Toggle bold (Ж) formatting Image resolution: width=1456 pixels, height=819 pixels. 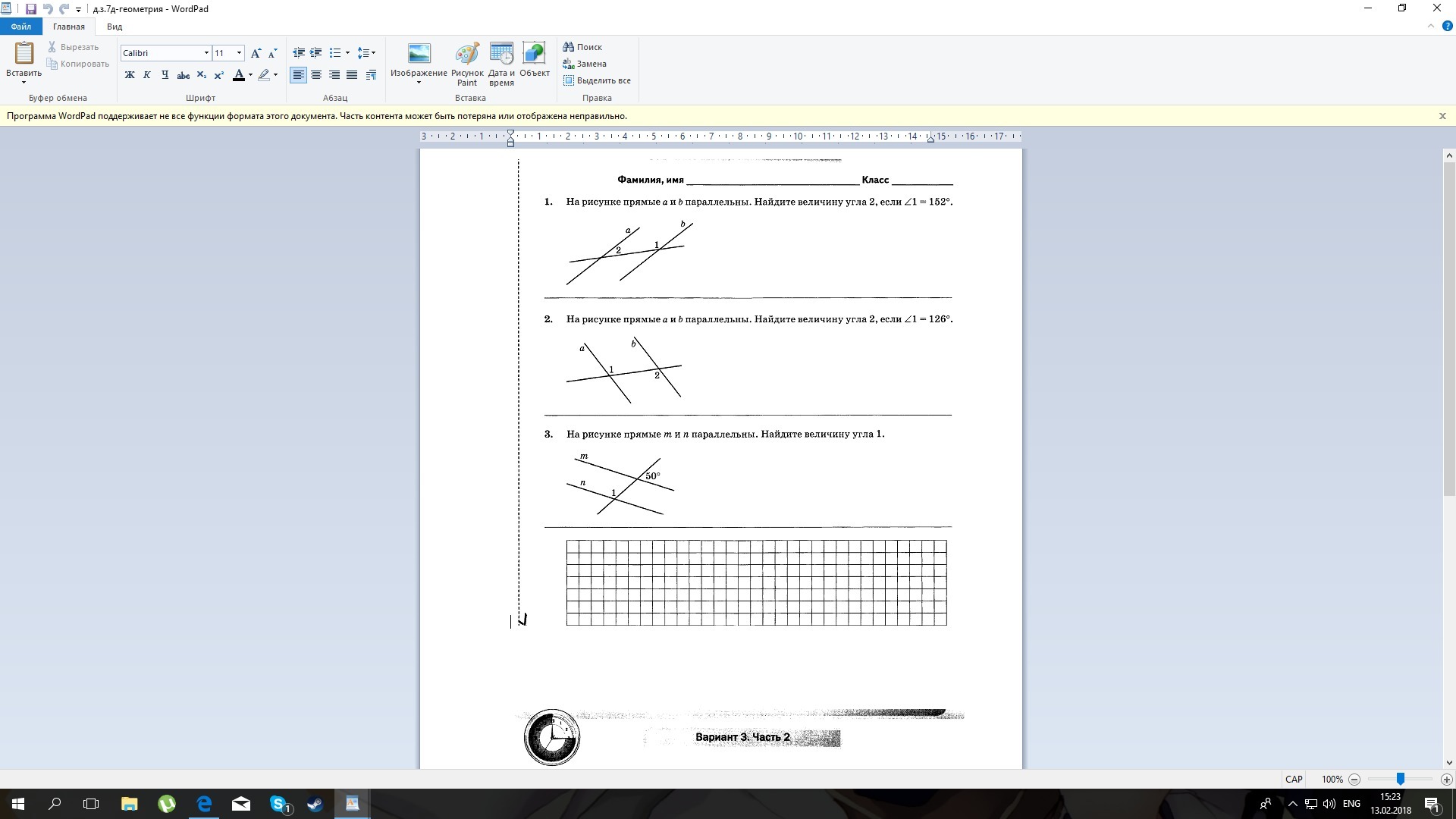(x=130, y=75)
